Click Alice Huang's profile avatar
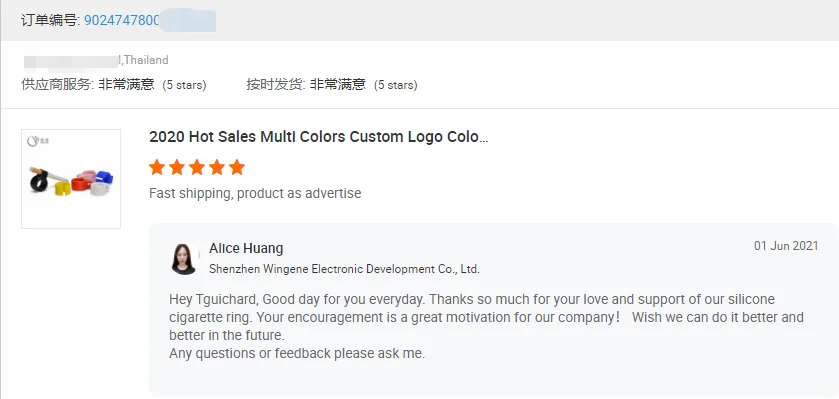Viewport: 839px width, 399px height. click(x=184, y=259)
